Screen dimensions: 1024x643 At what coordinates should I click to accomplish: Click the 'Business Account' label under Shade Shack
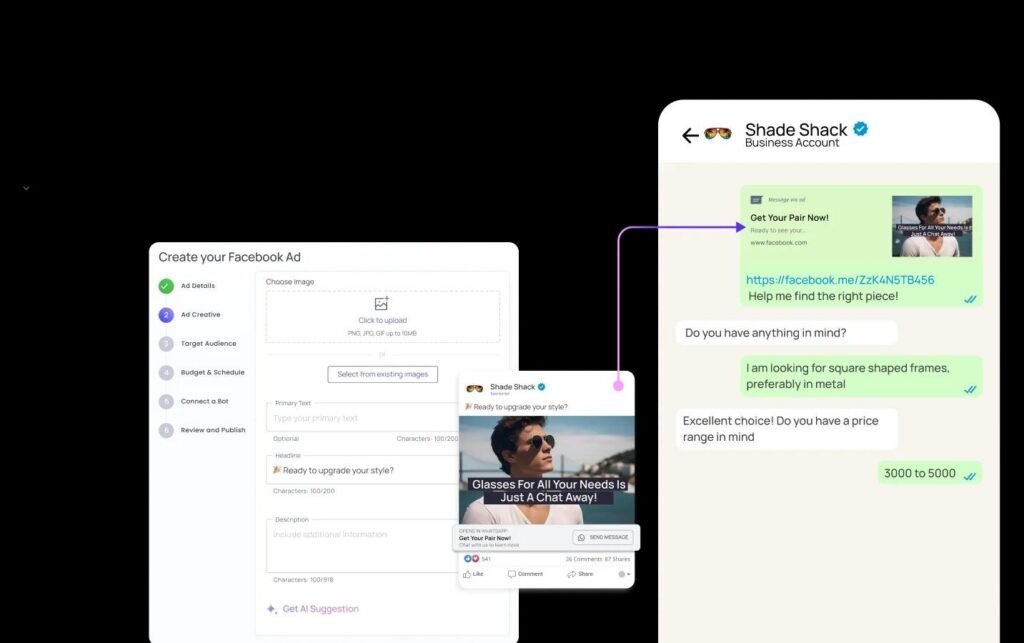click(792, 143)
